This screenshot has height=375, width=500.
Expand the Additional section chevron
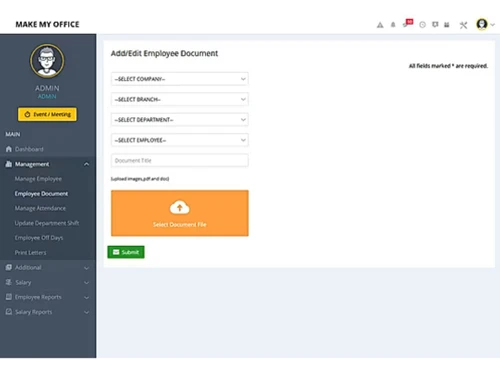tap(86, 268)
